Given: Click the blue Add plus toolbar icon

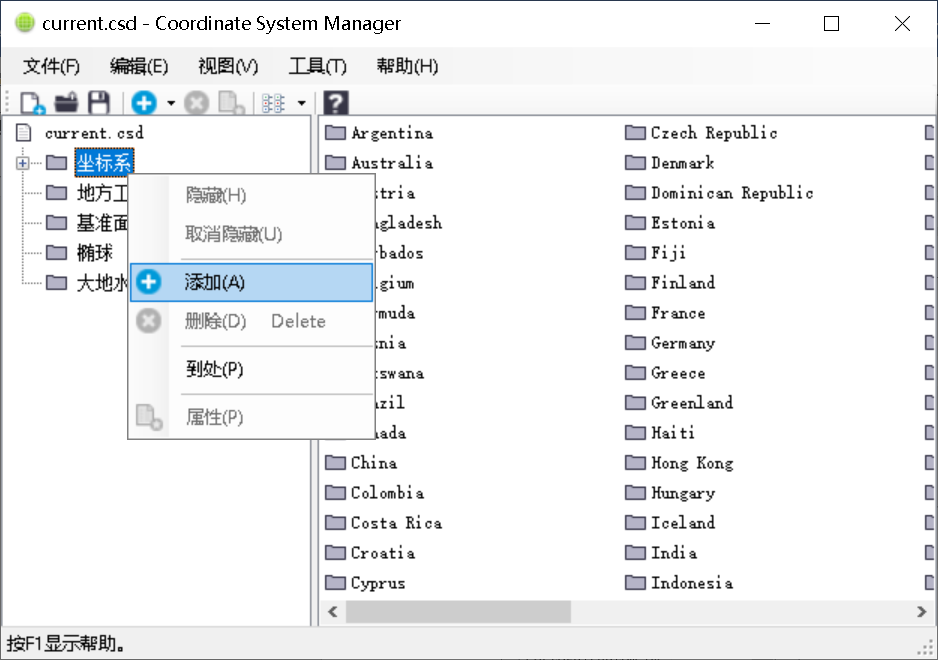Looking at the screenshot, I should (x=144, y=103).
